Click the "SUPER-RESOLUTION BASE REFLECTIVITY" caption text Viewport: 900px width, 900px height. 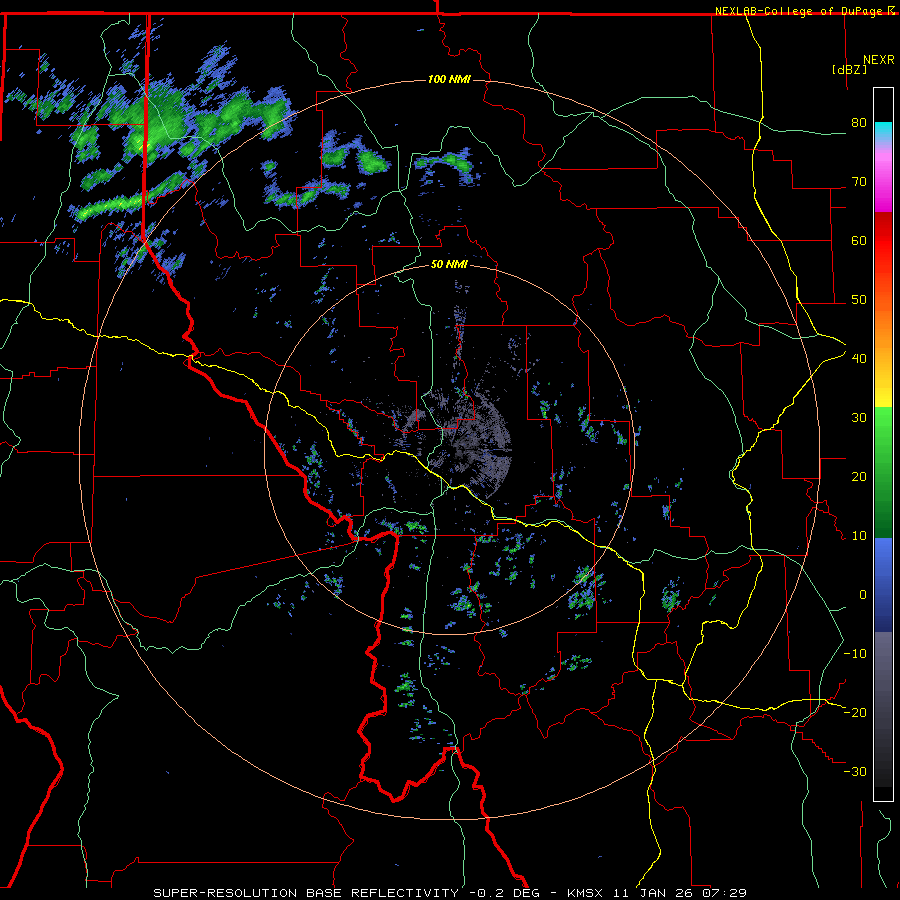[306, 893]
